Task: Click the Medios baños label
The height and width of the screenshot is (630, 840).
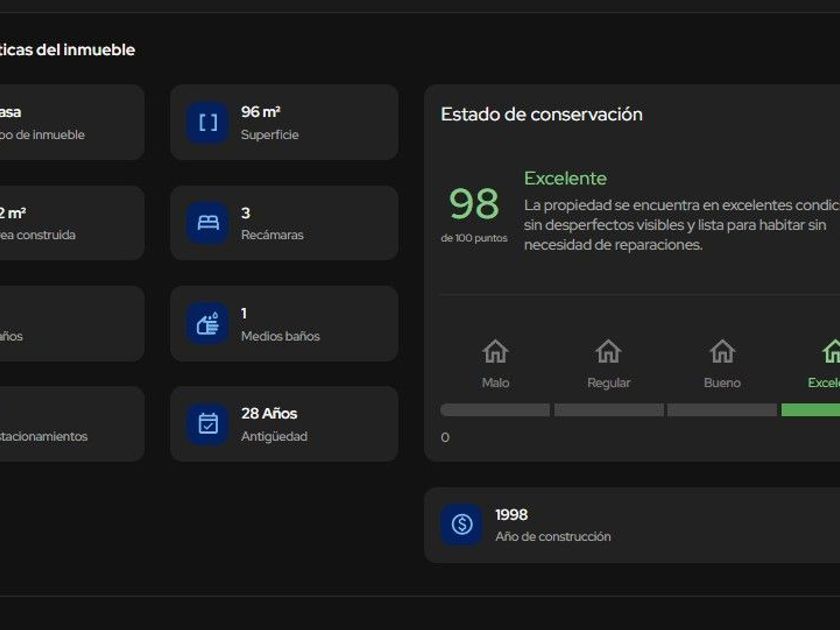Action: (280, 336)
